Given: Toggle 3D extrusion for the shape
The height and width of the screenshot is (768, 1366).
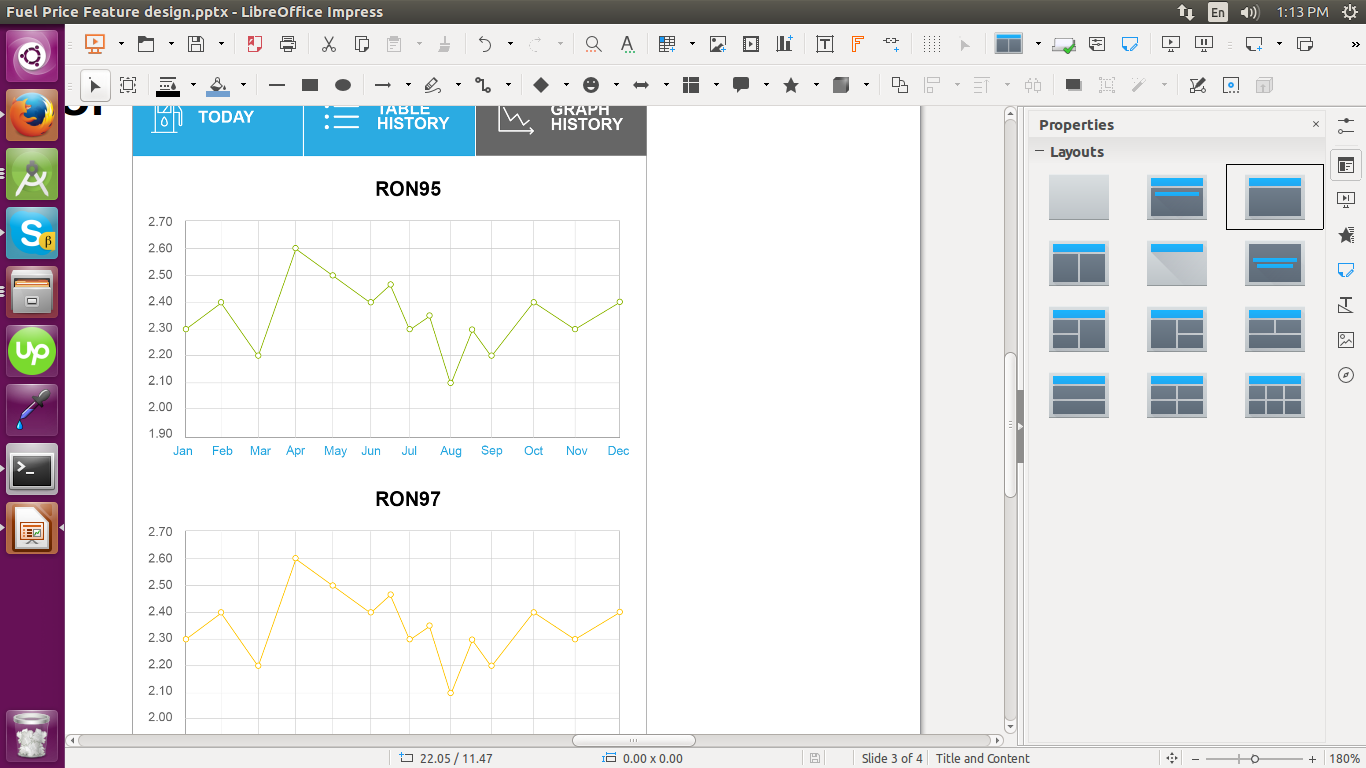Looking at the screenshot, I should [1264, 85].
